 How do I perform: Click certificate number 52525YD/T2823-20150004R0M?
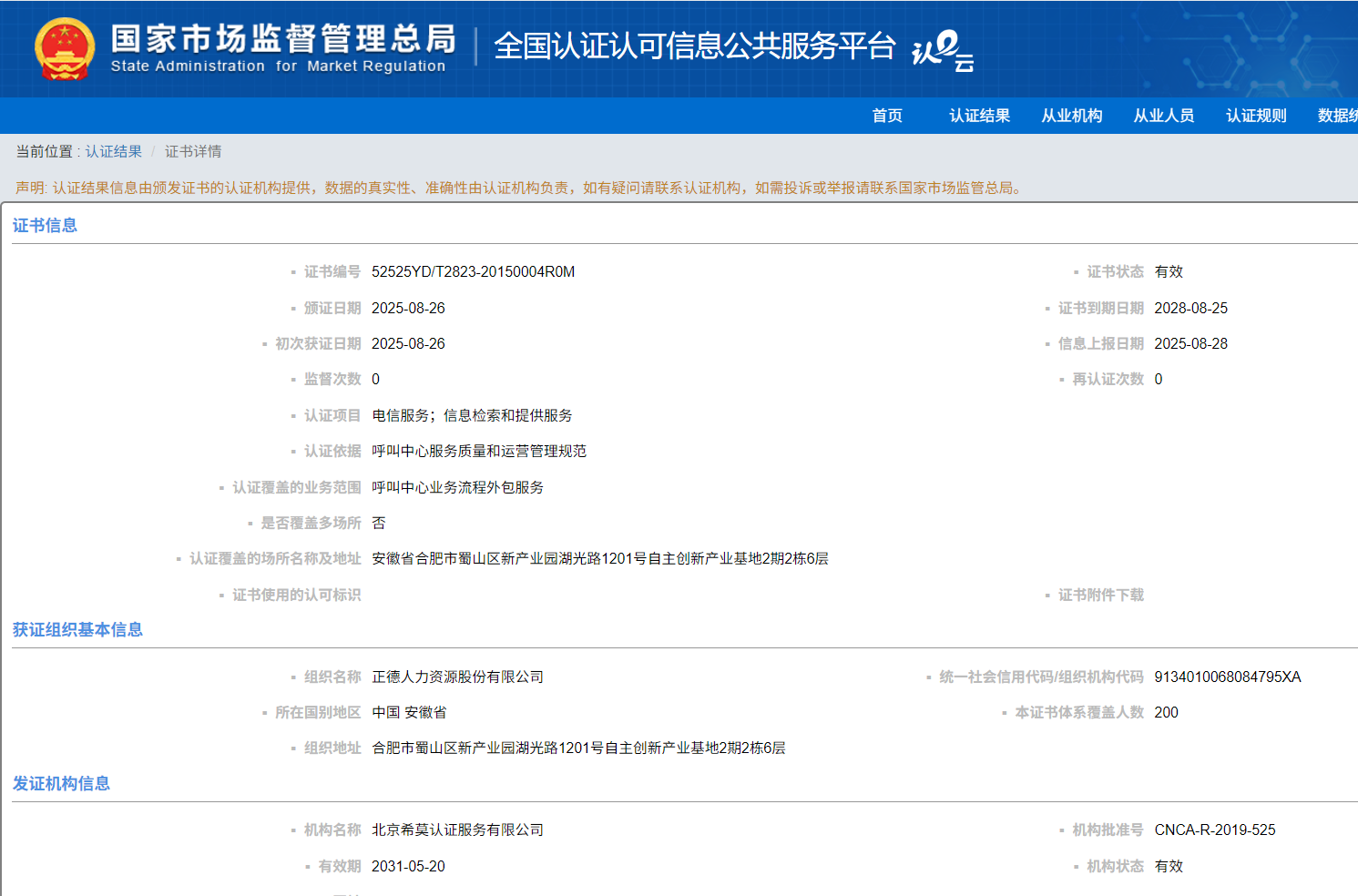tap(473, 271)
